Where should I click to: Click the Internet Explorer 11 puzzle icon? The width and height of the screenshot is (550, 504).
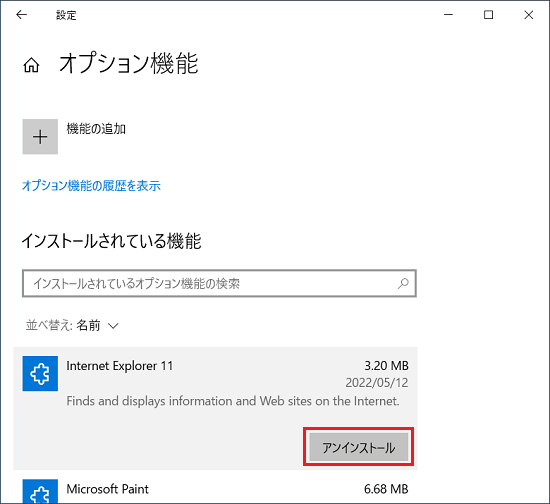tap(40, 374)
